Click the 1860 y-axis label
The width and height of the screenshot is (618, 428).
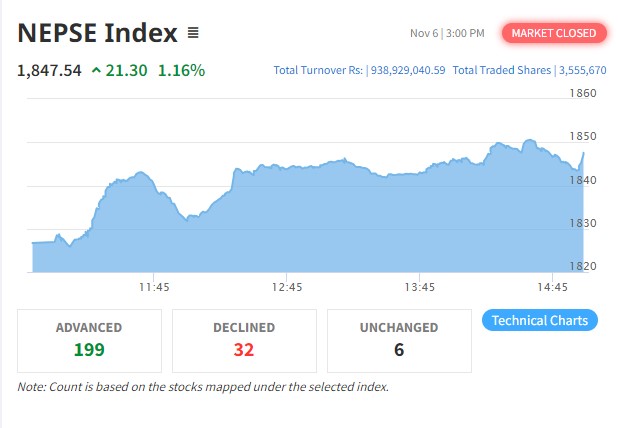(x=583, y=93)
